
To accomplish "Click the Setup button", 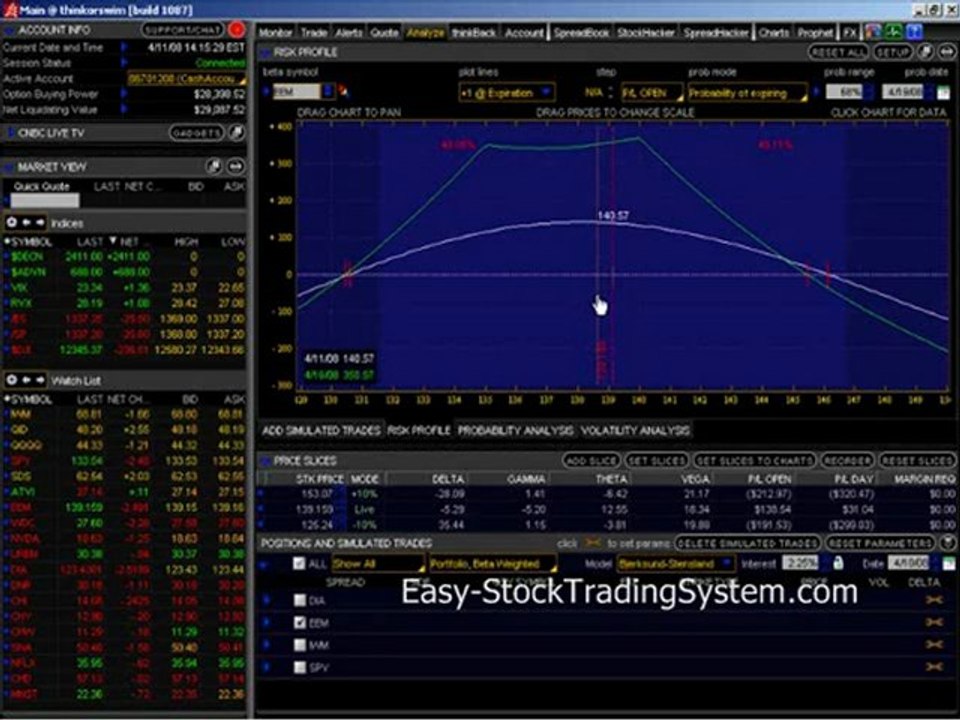I will [x=893, y=52].
